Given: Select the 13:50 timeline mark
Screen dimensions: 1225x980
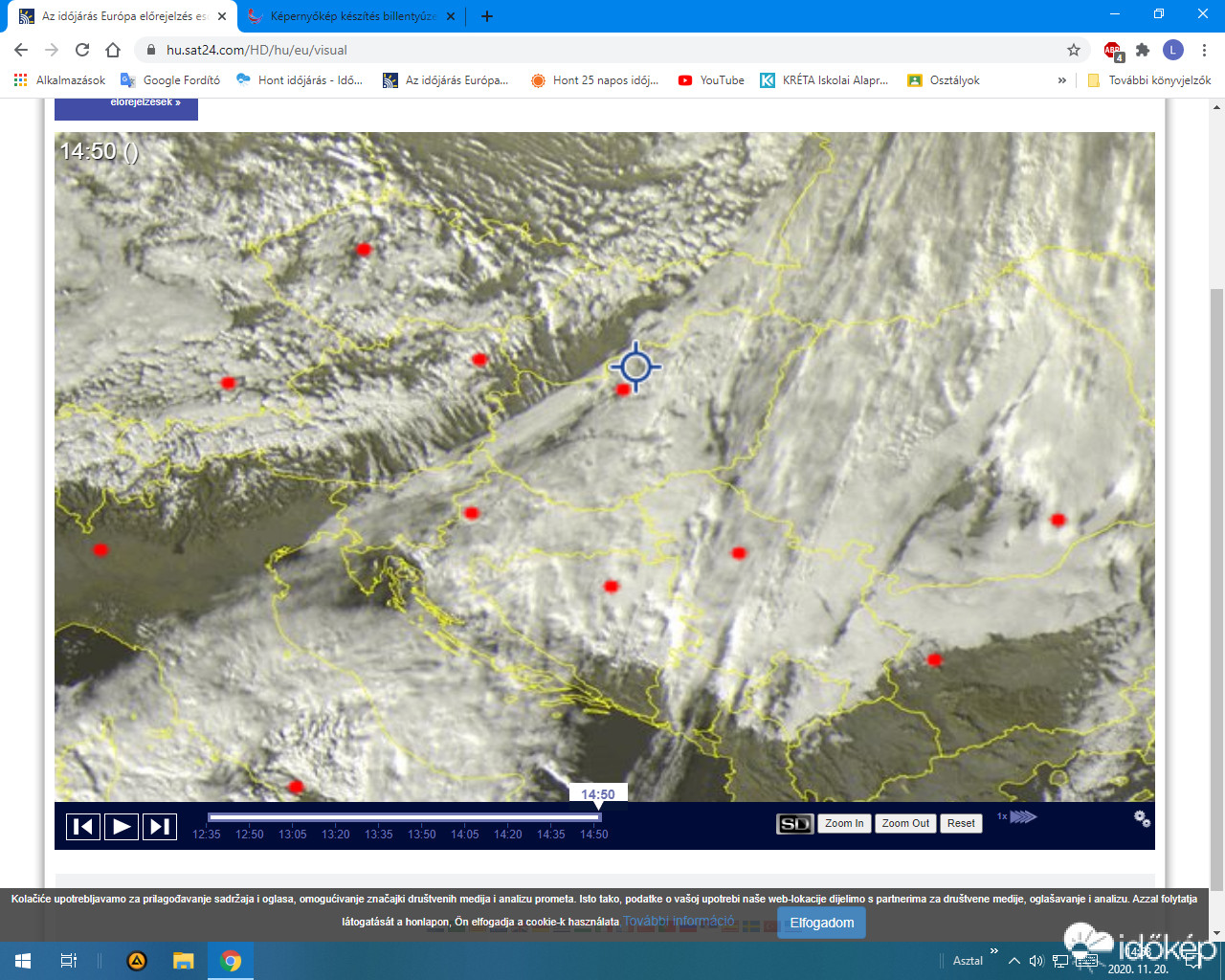Looking at the screenshot, I should tap(422, 835).
